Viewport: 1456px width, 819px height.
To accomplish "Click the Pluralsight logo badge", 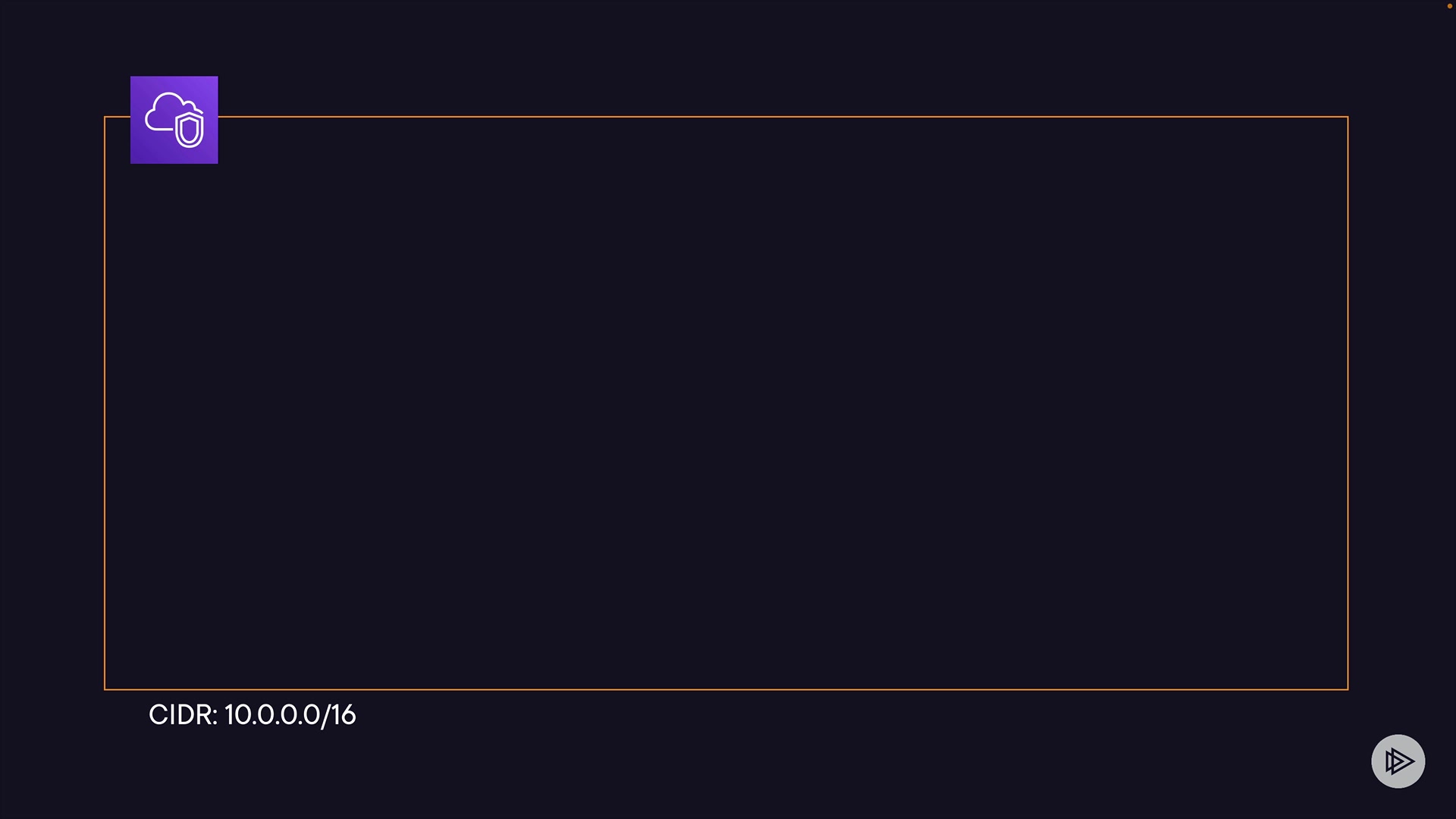I will (1398, 761).
